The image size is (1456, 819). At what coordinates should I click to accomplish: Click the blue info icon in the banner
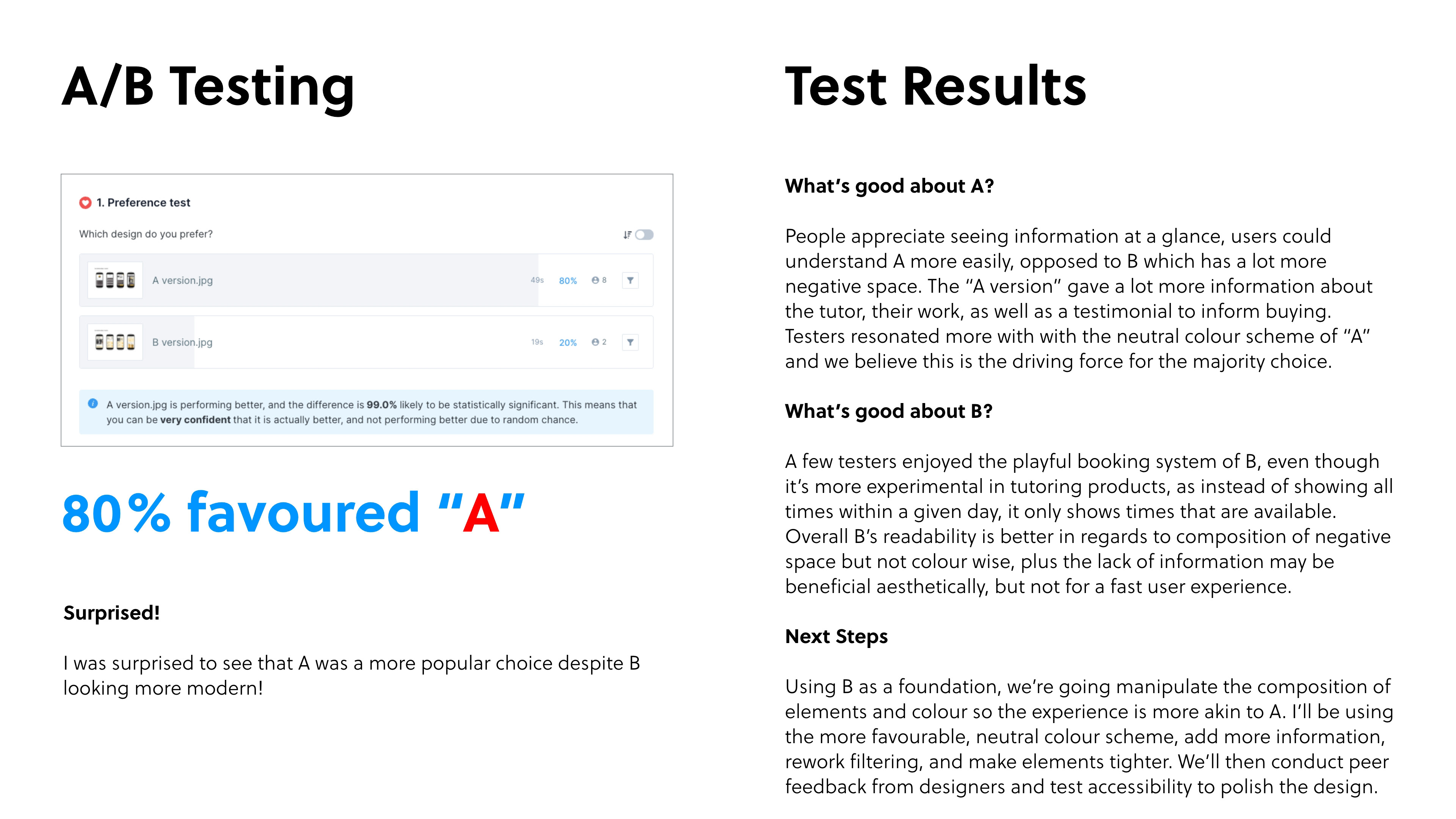[93, 403]
